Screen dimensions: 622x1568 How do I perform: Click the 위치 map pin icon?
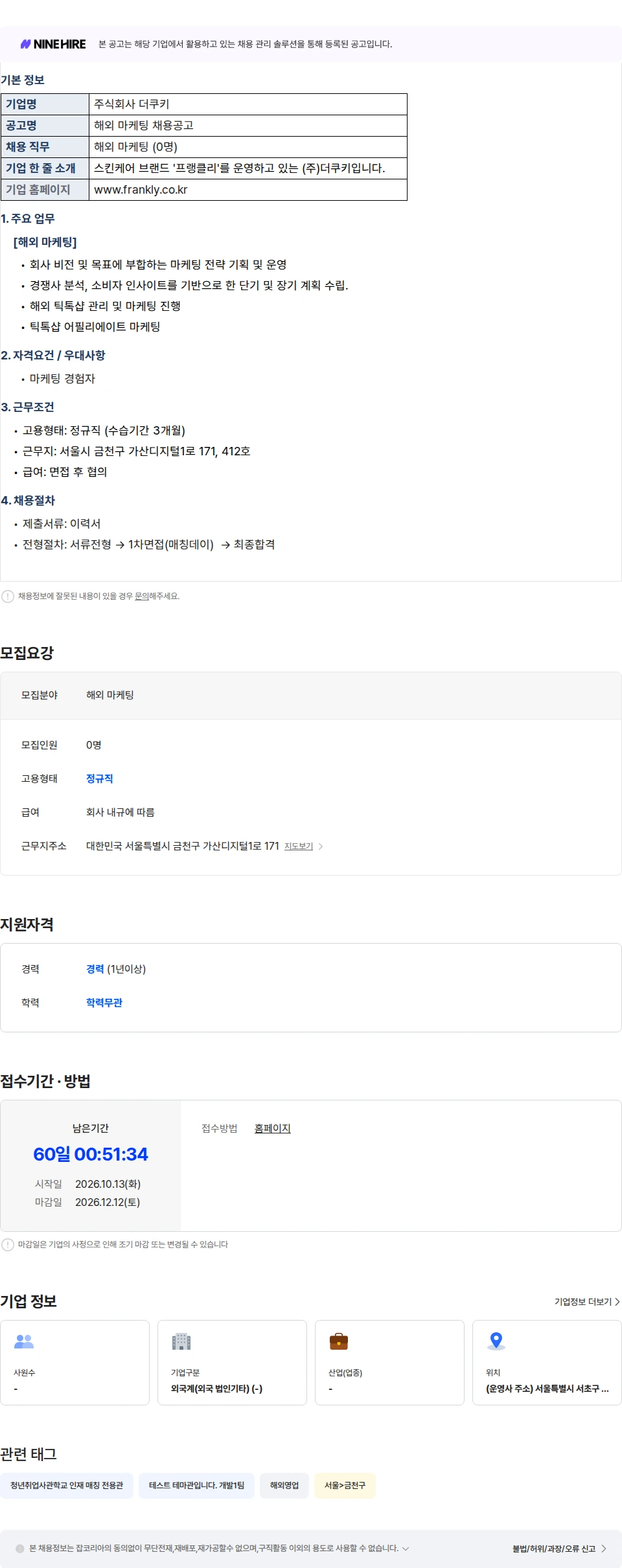(496, 1341)
